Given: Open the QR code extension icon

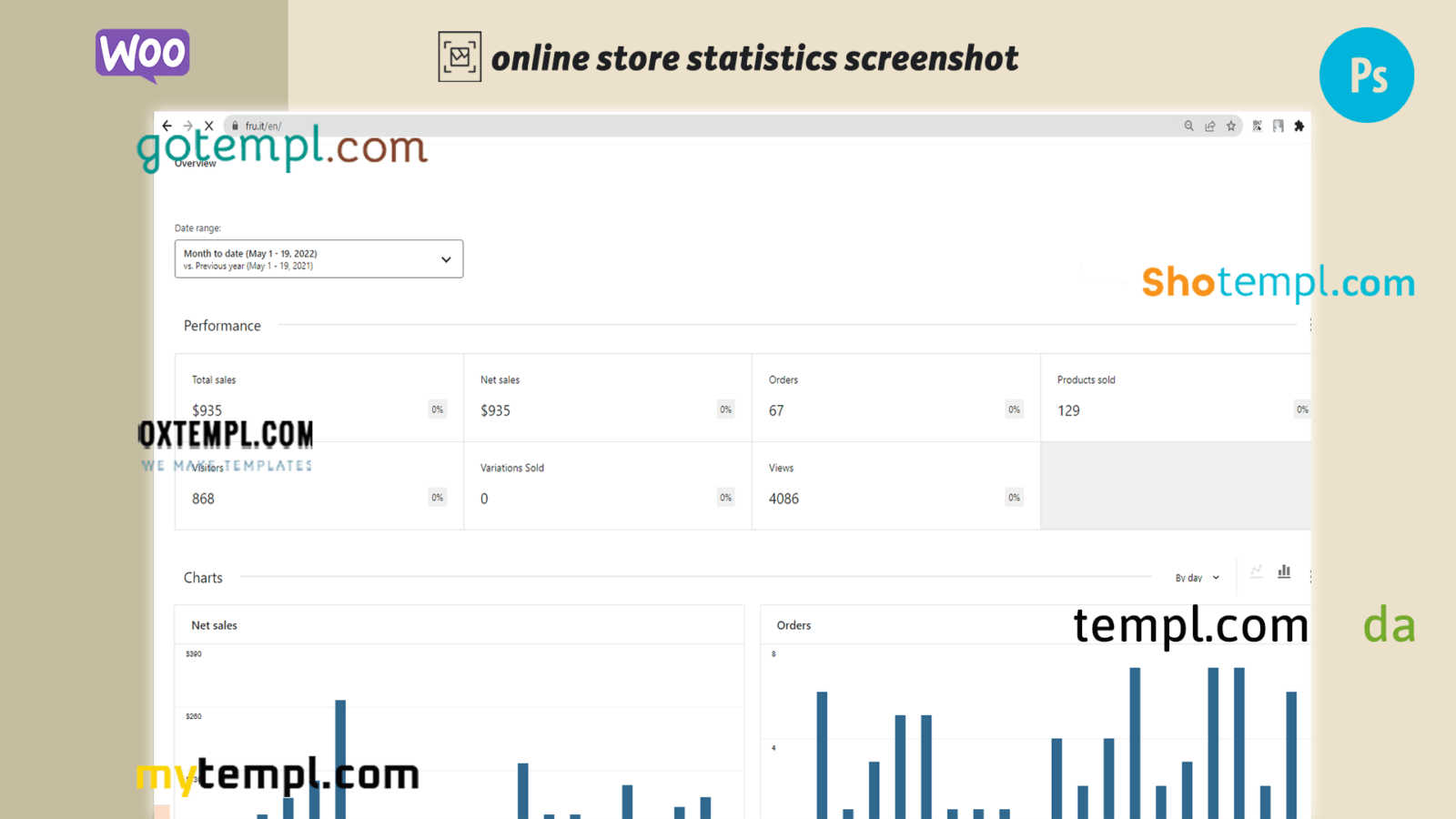Looking at the screenshot, I should coord(1257,126).
